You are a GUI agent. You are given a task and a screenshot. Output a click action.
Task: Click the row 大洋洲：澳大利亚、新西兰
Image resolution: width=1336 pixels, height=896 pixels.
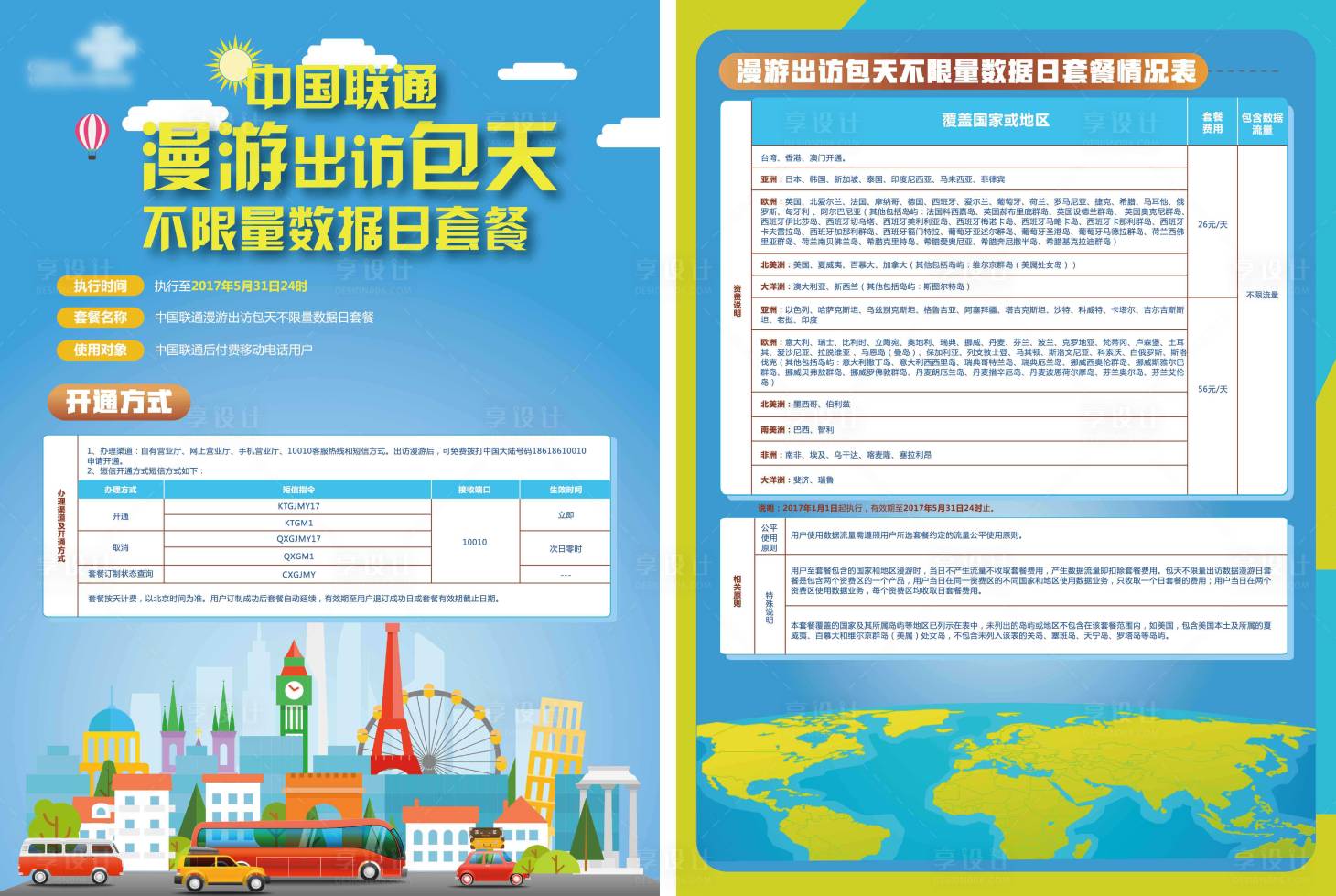pyautogui.click(x=969, y=286)
